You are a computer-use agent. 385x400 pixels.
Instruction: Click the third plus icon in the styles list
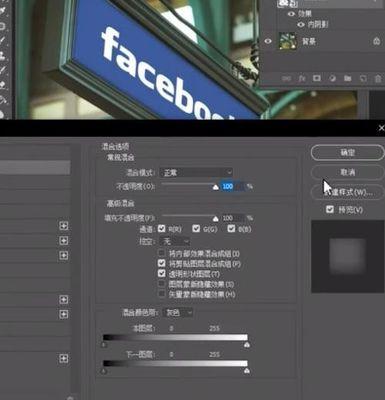(64, 255)
